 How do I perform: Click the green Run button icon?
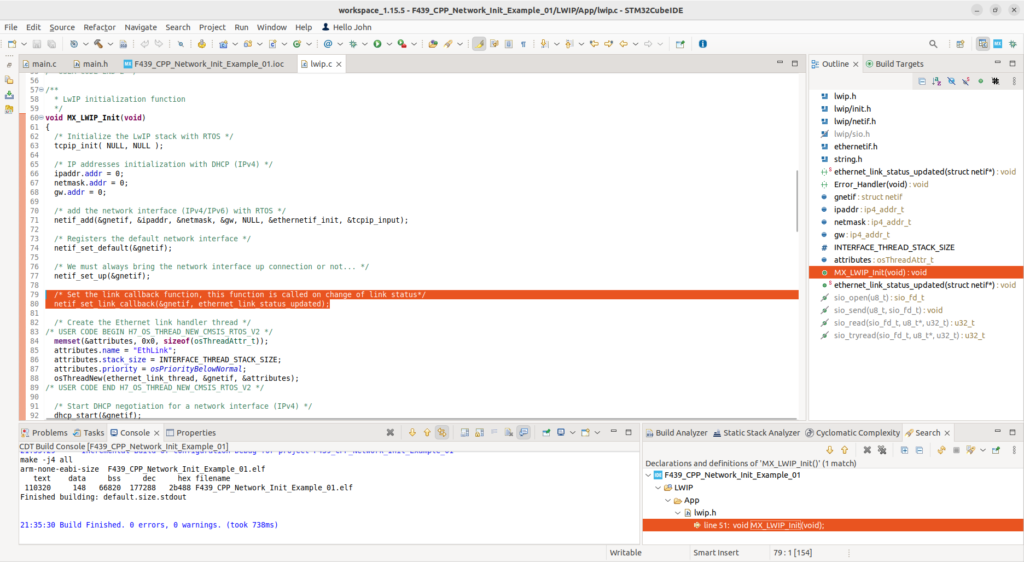[x=377, y=44]
